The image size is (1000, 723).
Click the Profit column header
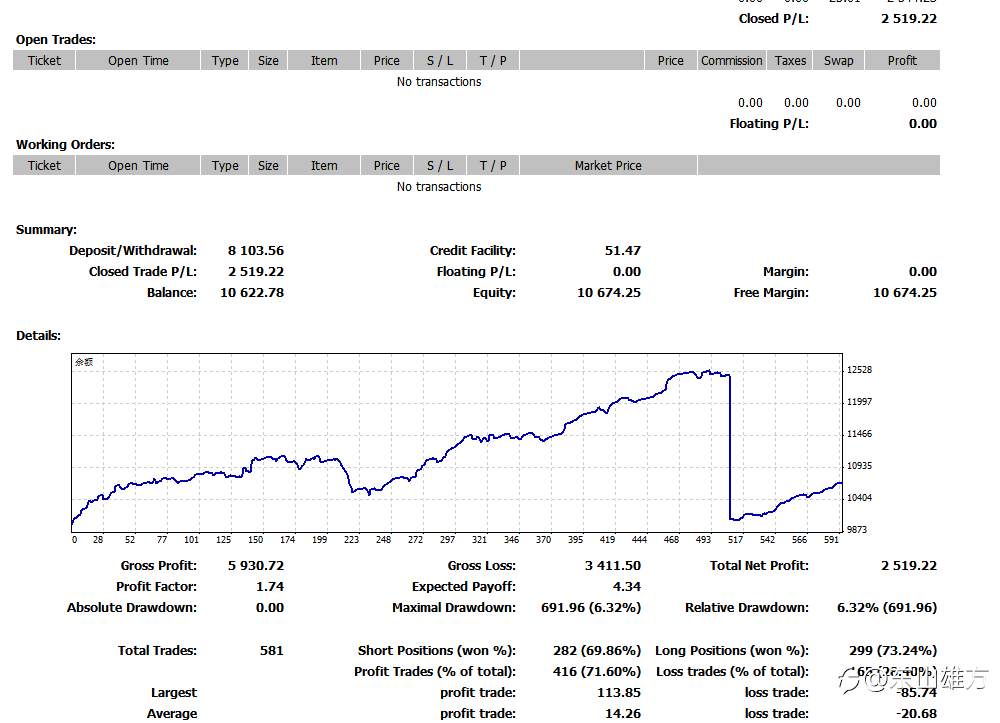(x=902, y=61)
